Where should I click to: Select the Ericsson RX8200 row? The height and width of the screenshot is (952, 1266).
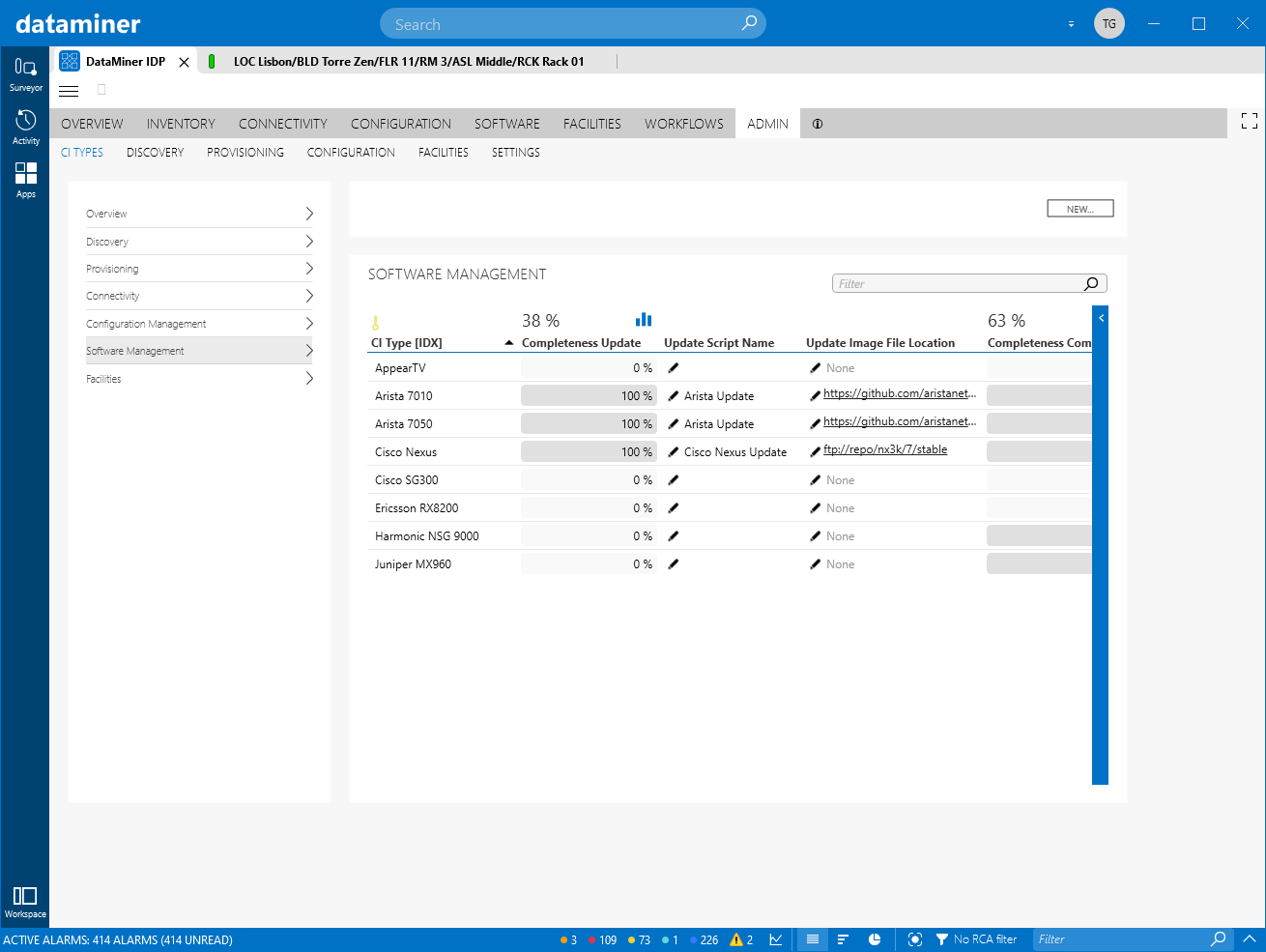(x=732, y=508)
